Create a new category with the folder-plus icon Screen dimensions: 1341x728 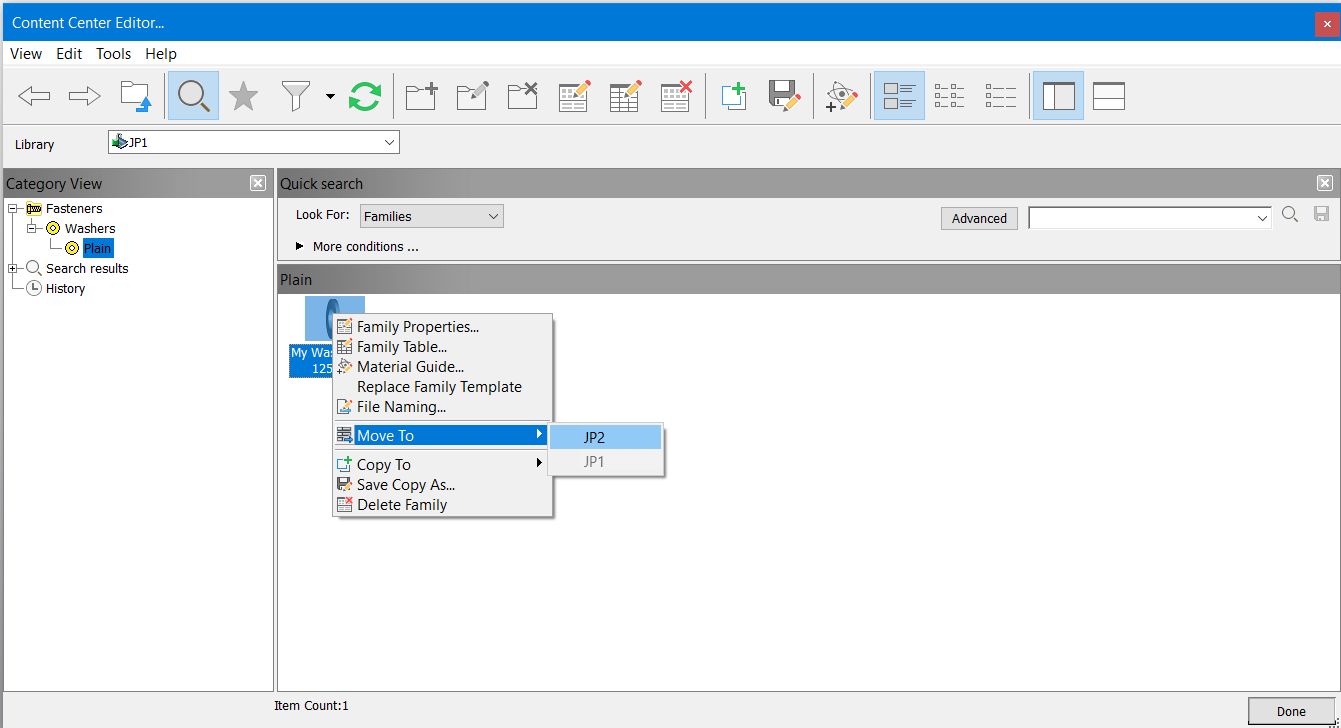420,95
